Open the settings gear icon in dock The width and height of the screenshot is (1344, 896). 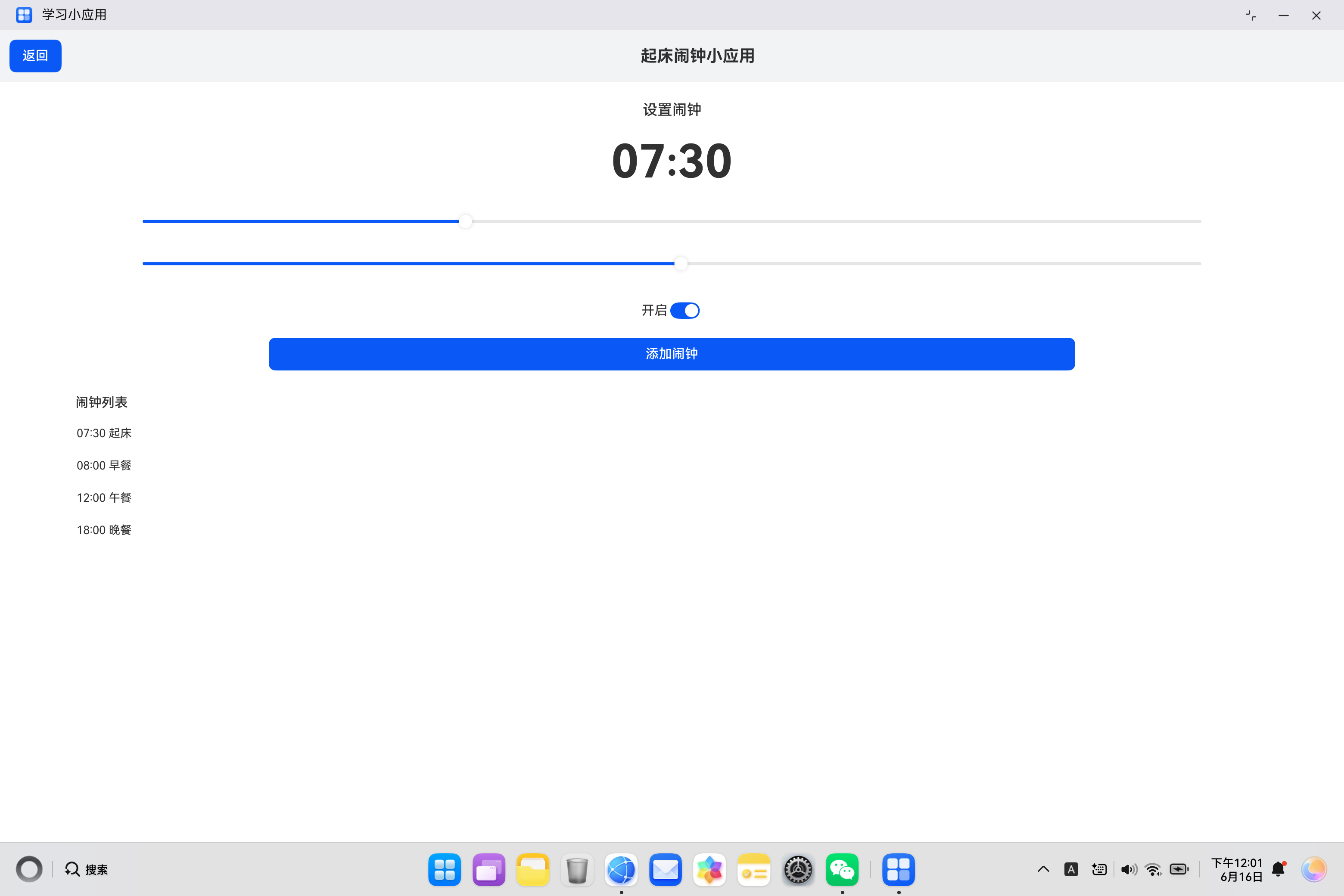pos(798,869)
